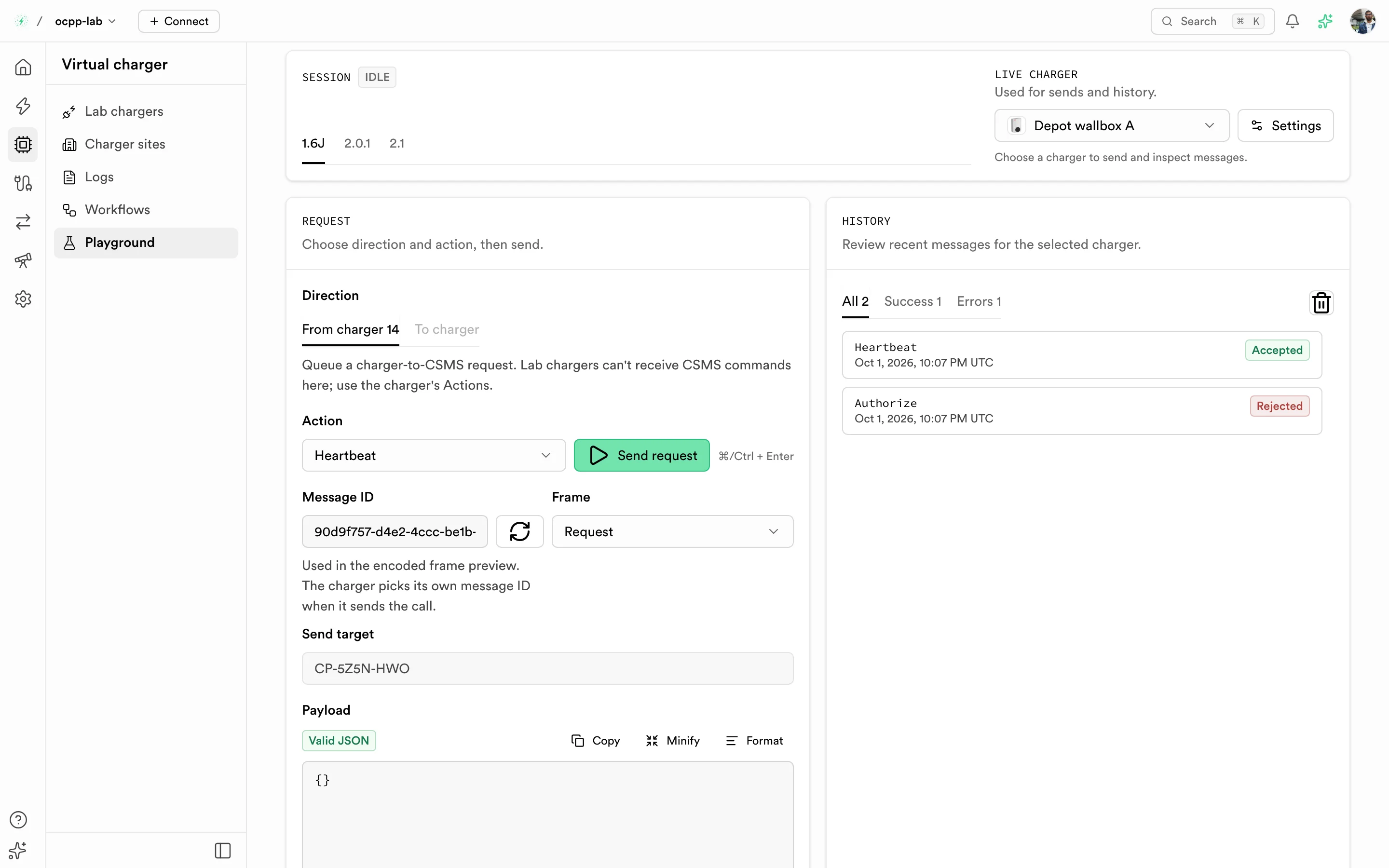The image size is (1389, 868).
Task: Regenerate the Message ID
Action: pyautogui.click(x=519, y=531)
